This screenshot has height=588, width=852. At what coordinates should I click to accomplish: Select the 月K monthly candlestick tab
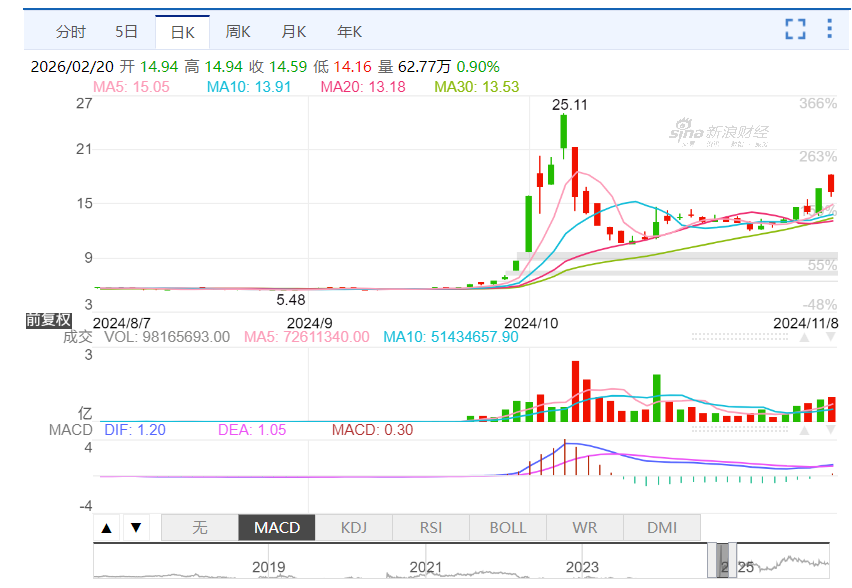[x=294, y=31]
